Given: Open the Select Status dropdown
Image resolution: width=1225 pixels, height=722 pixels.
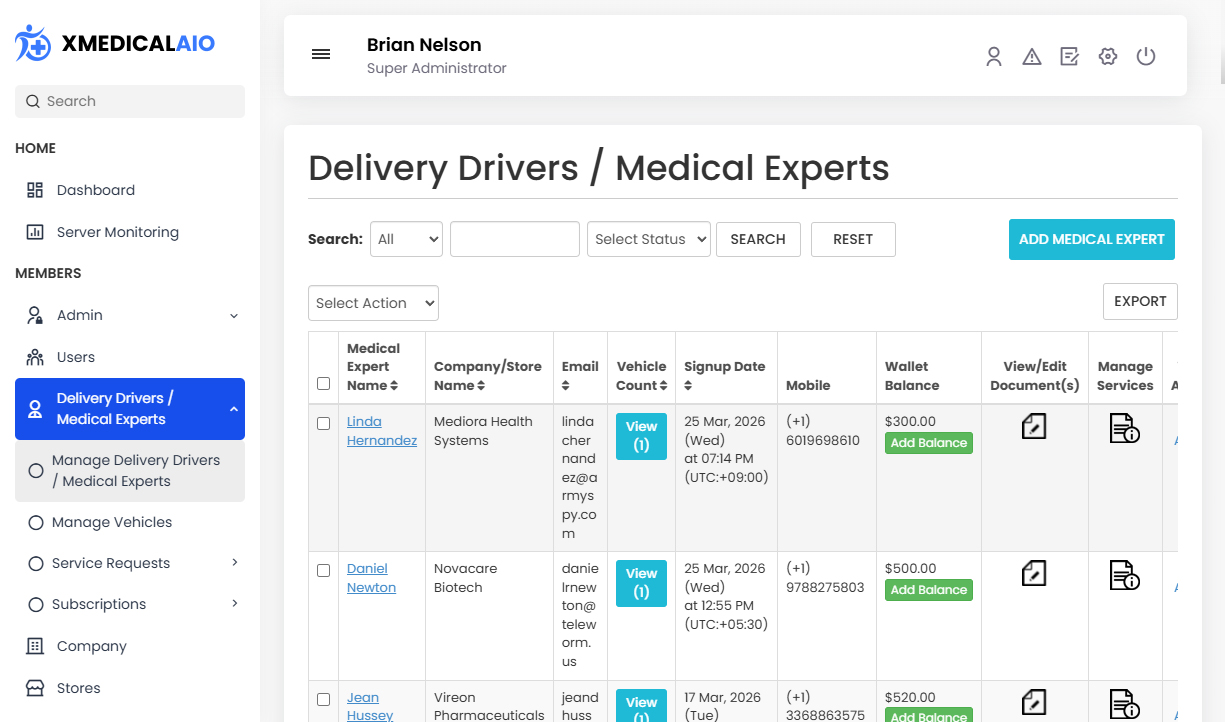Looking at the screenshot, I should pyautogui.click(x=648, y=239).
